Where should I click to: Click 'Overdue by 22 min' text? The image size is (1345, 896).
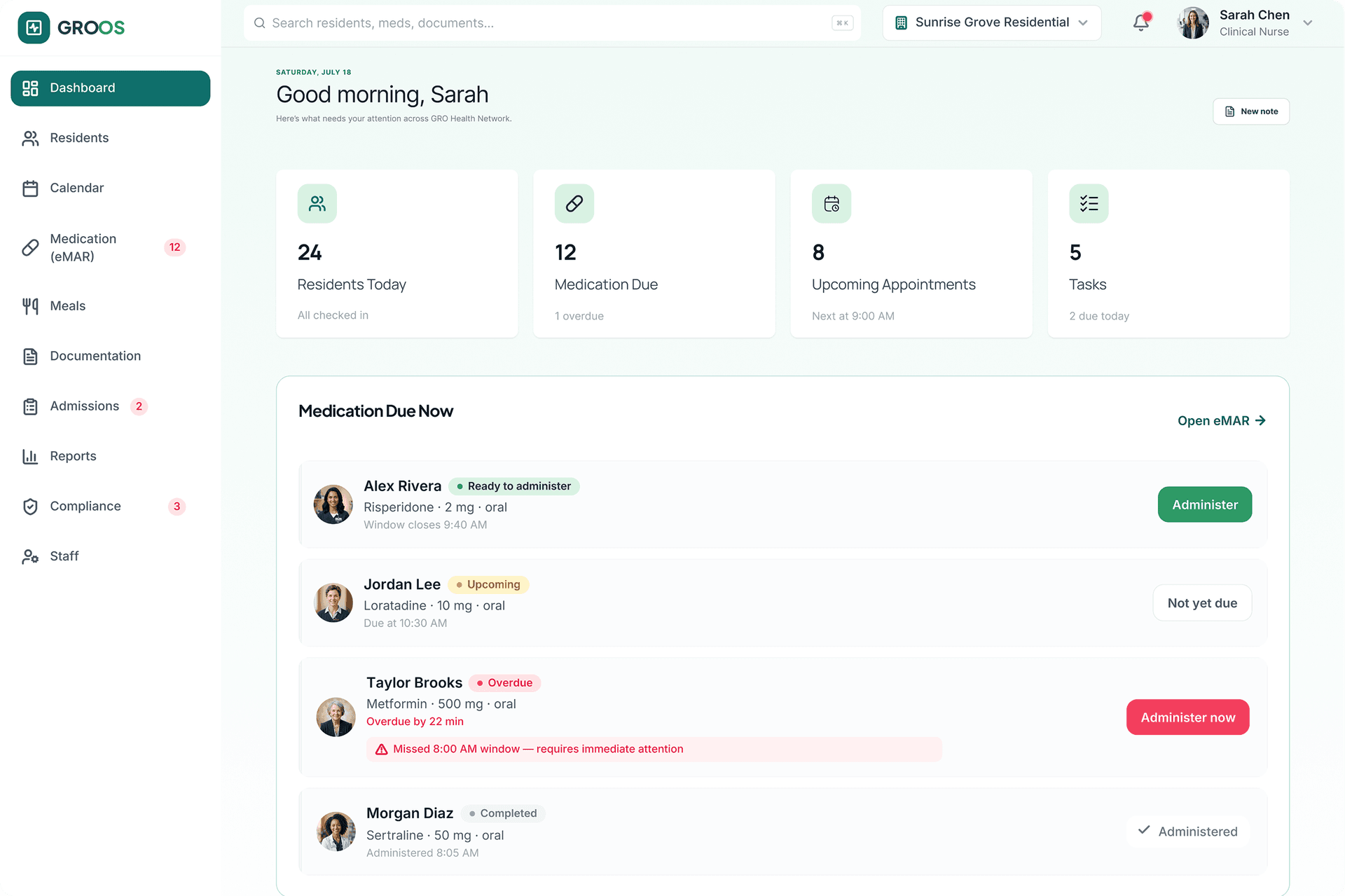[x=415, y=722]
